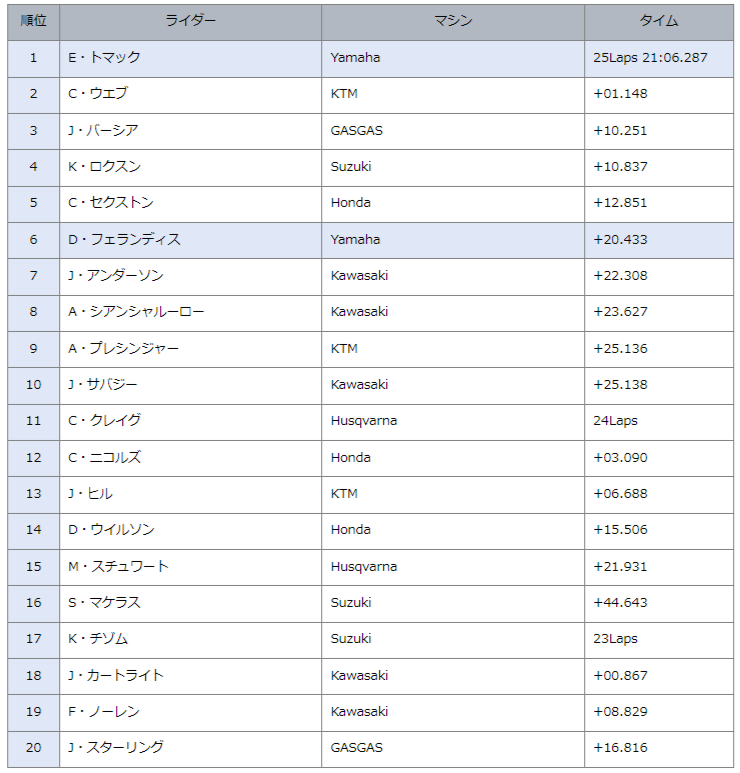Select the Husqvarna cell for C・クレイグ
740x773 pixels.
coord(364,421)
